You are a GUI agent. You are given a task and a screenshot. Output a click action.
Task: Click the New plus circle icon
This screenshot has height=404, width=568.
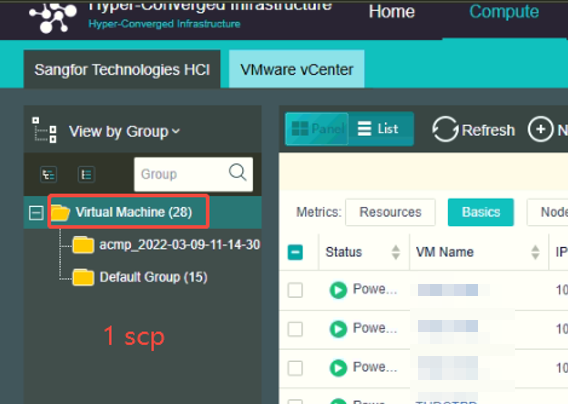click(540, 129)
